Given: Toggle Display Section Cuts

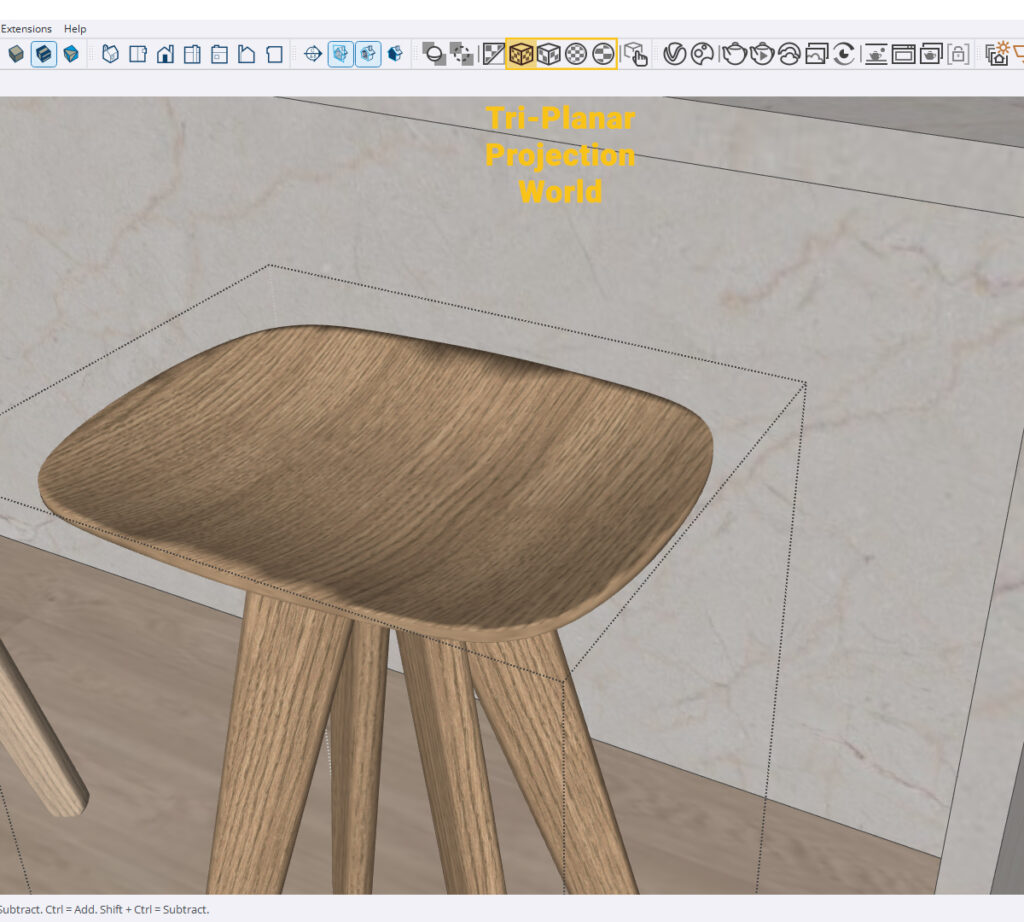Looking at the screenshot, I should 369,54.
